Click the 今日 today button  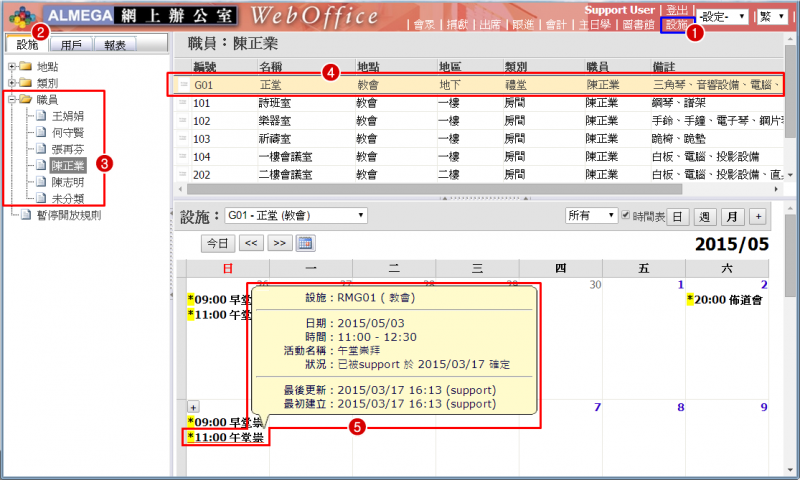point(218,243)
